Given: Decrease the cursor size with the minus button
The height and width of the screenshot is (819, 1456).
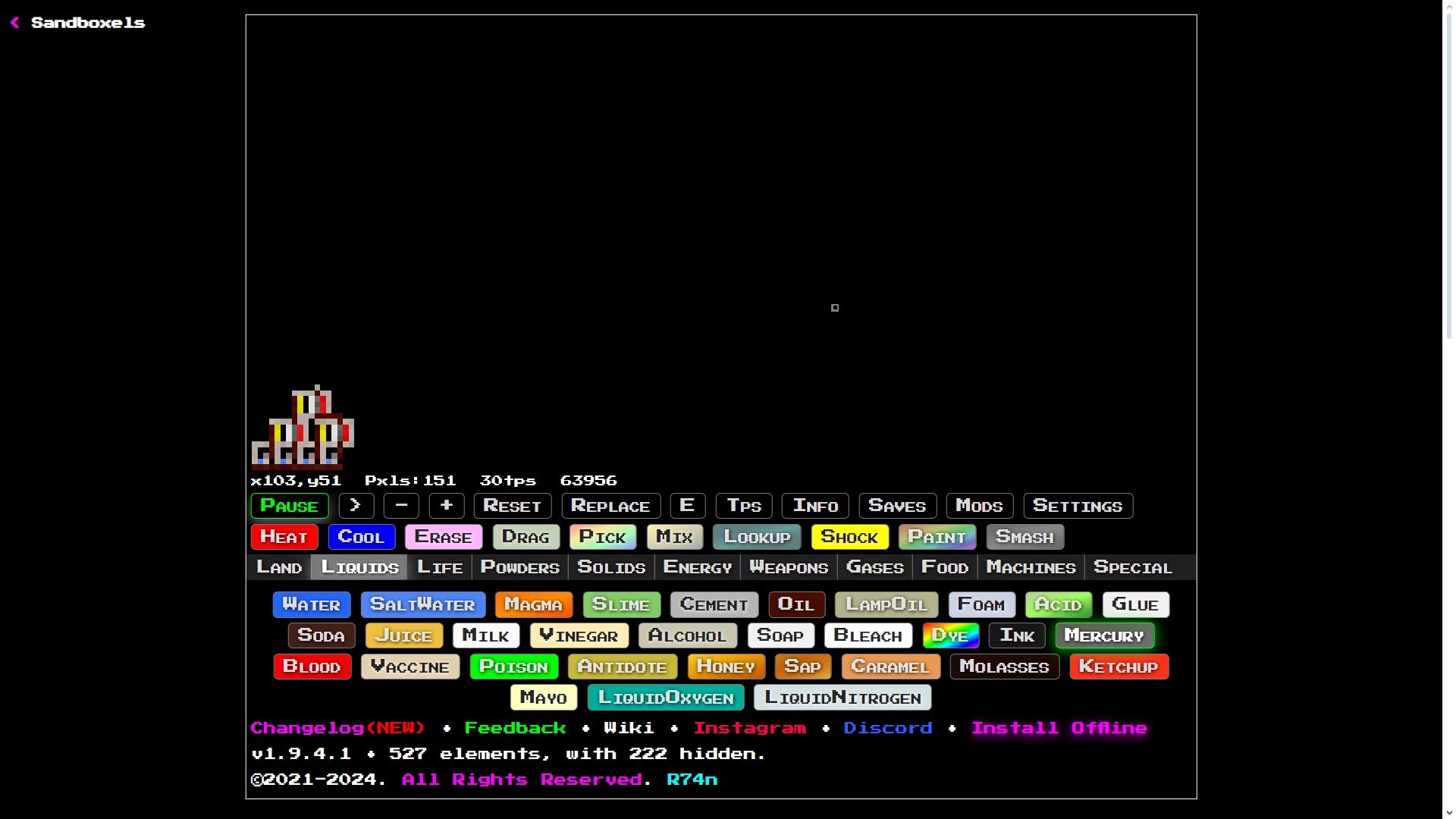Looking at the screenshot, I should pyautogui.click(x=401, y=506).
